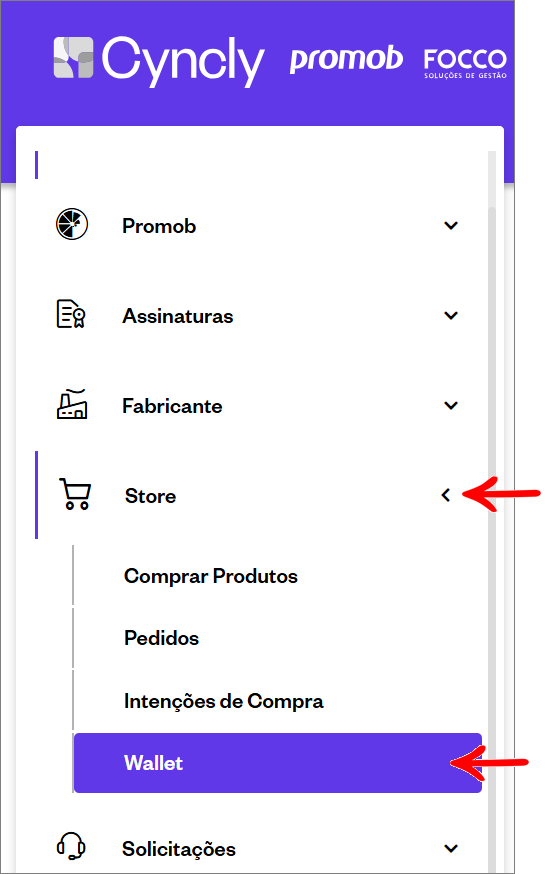Click the Cyncly logo icon

(x=73, y=57)
